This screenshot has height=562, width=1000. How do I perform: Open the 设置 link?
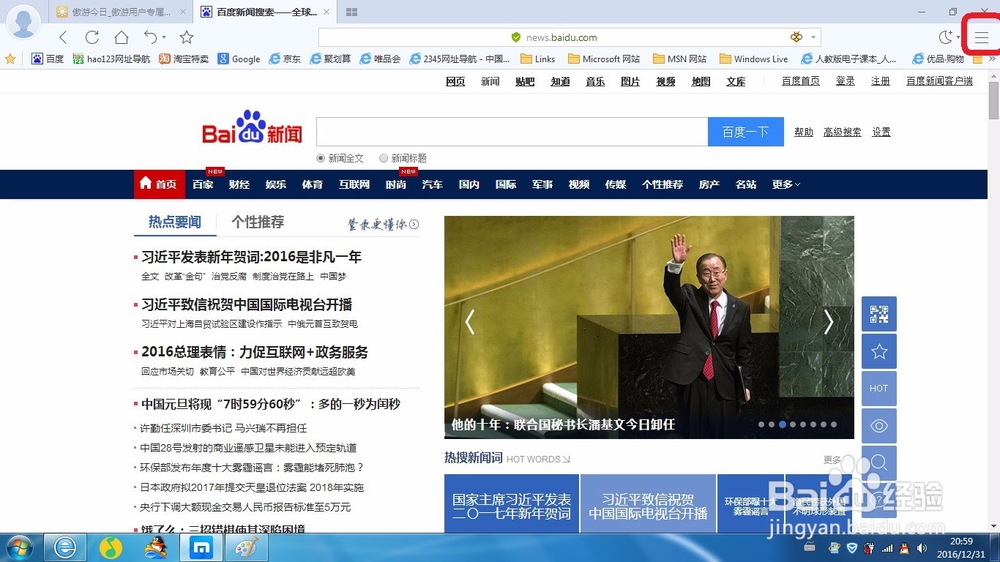(881, 132)
